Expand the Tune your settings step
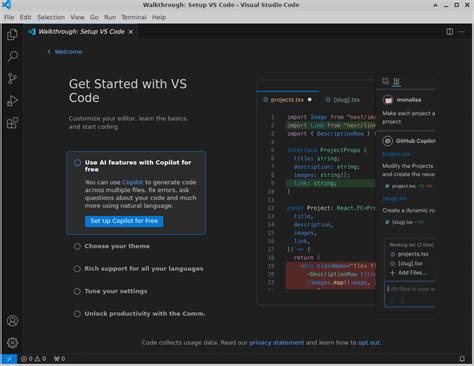Image resolution: width=474 pixels, height=366 pixels. click(116, 291)
